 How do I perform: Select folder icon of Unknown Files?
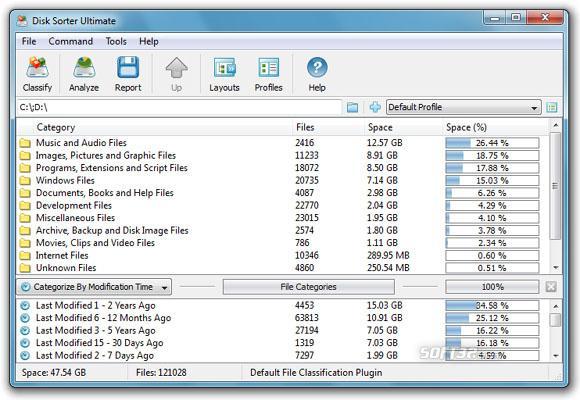pyautogui.click(x=25, y=268)
